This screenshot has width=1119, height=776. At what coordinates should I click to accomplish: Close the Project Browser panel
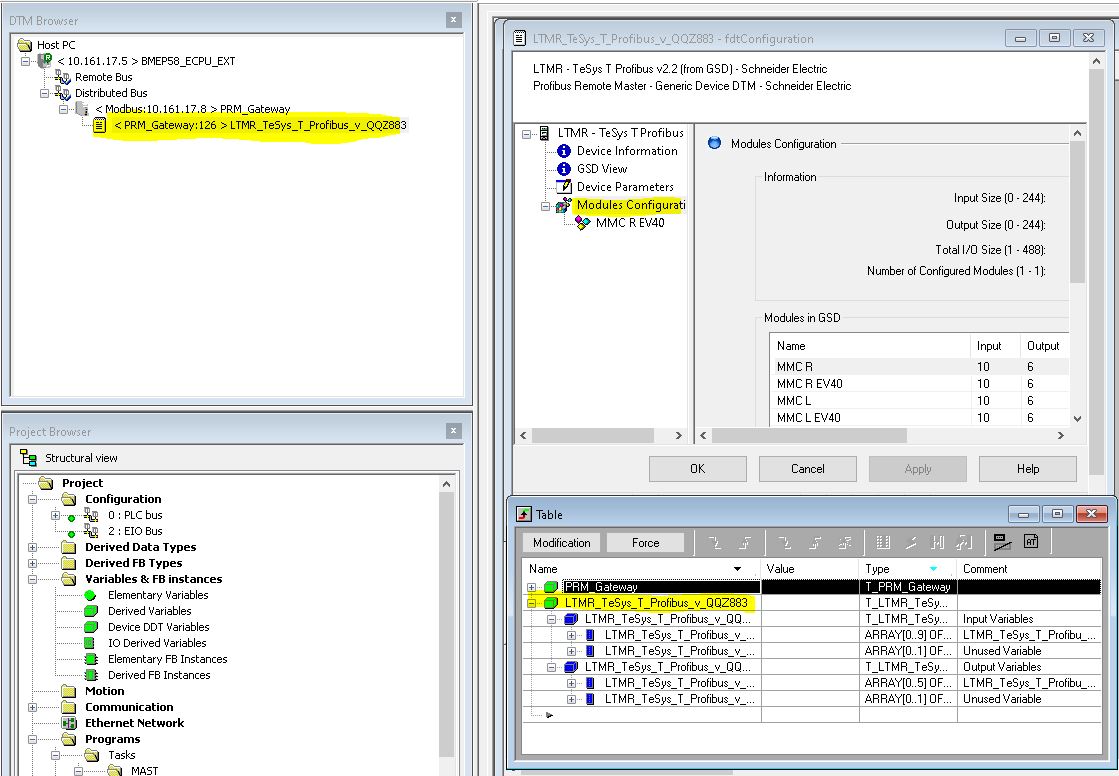tap(453, 430)
